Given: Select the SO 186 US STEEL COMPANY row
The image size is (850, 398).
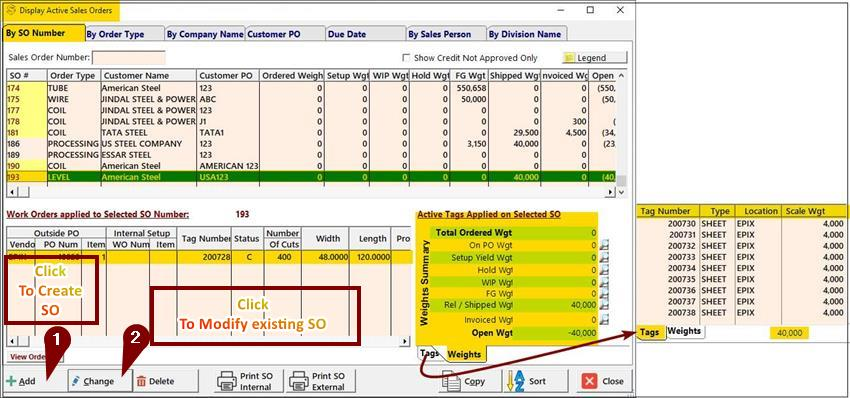Looking at the screenshot, I should [x=312, y=144].
